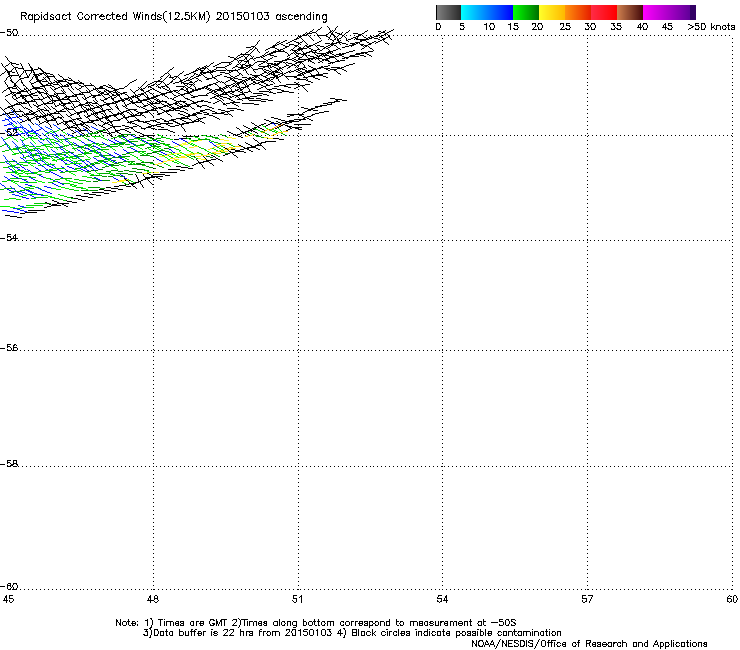Click the longitude label '57'
This screenshot has height=650, width=740.
coord(587,599)
